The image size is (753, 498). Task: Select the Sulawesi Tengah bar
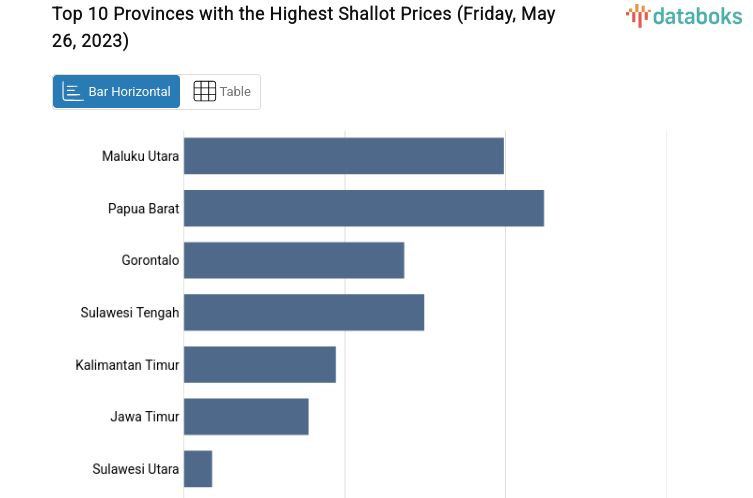click(303, 312)
